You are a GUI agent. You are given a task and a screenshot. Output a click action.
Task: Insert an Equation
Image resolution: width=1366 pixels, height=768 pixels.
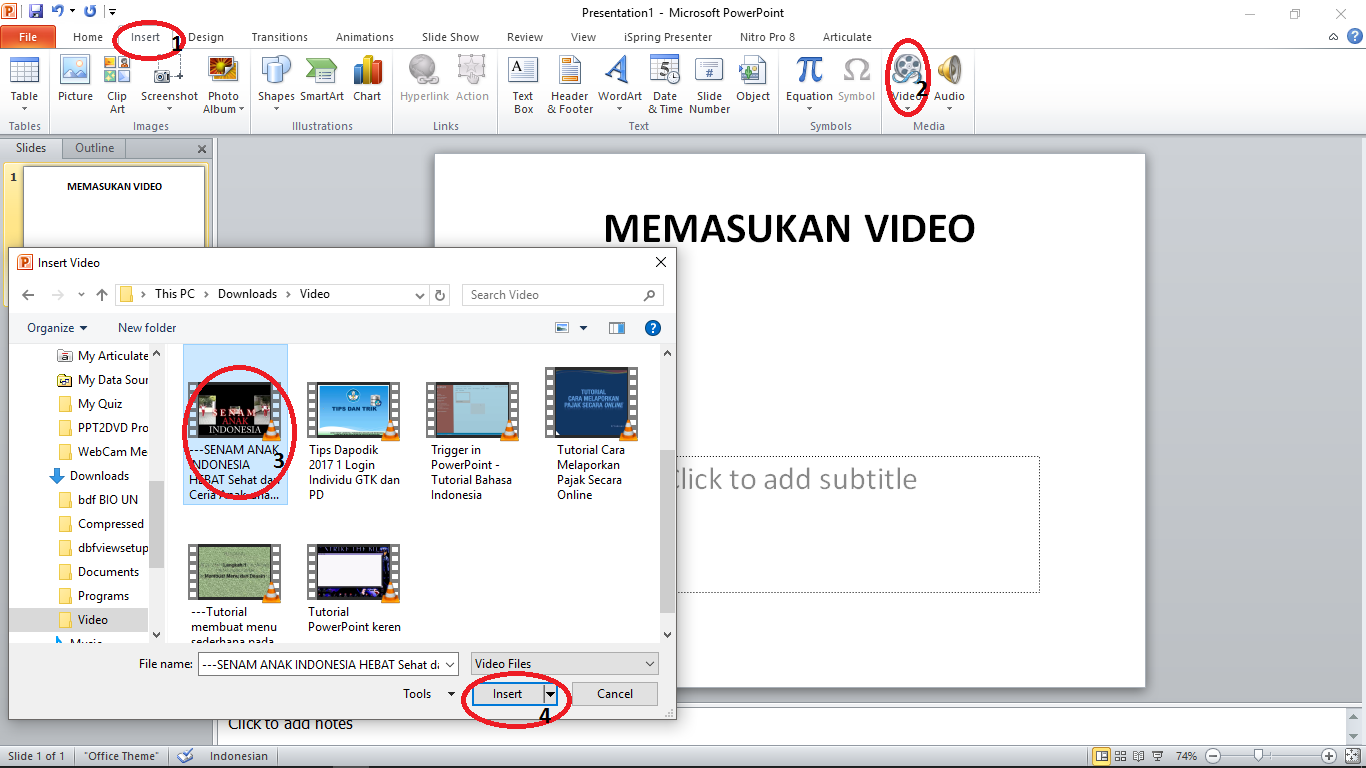tap(808, 78)
